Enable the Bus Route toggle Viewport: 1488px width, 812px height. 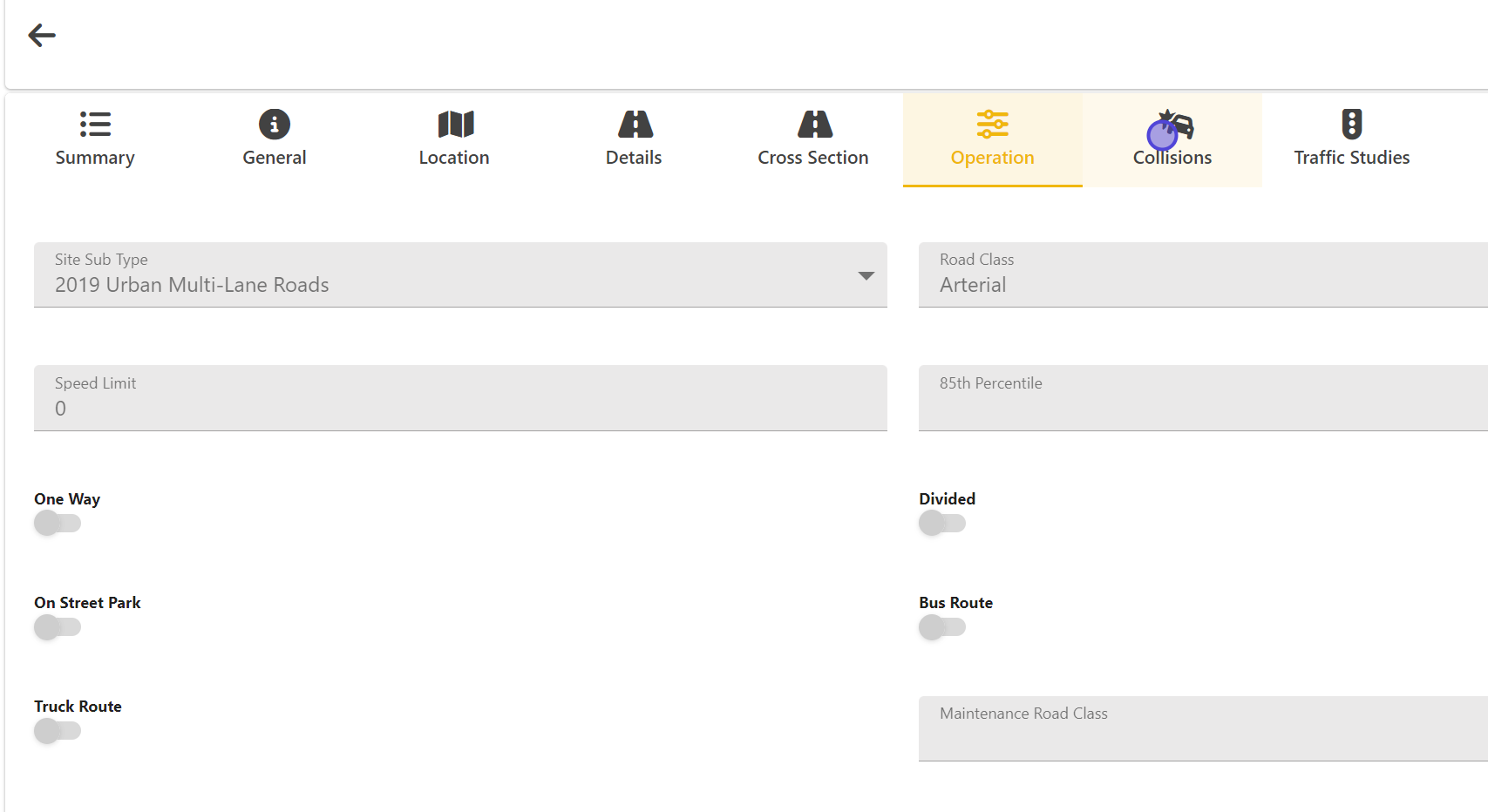tap(942, 627)
